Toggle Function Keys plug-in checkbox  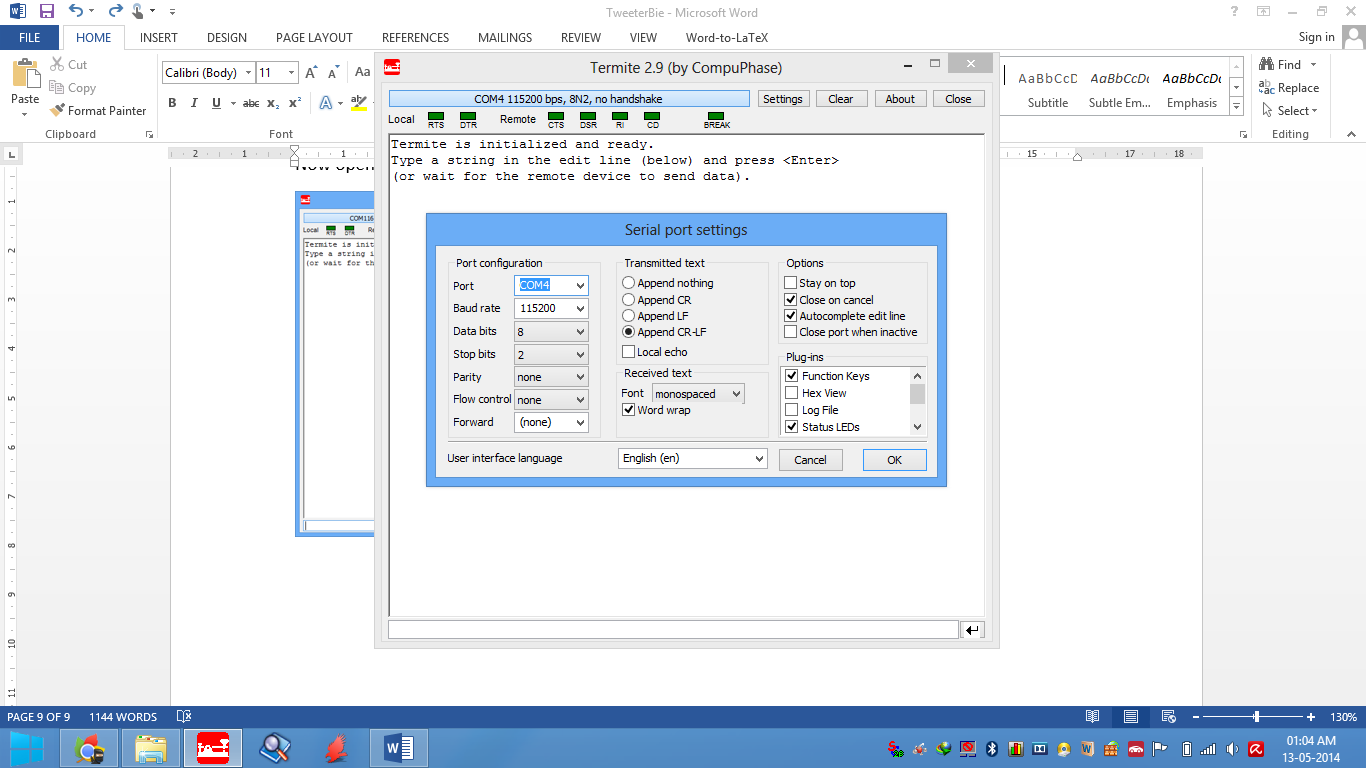(x=792, y=376)
